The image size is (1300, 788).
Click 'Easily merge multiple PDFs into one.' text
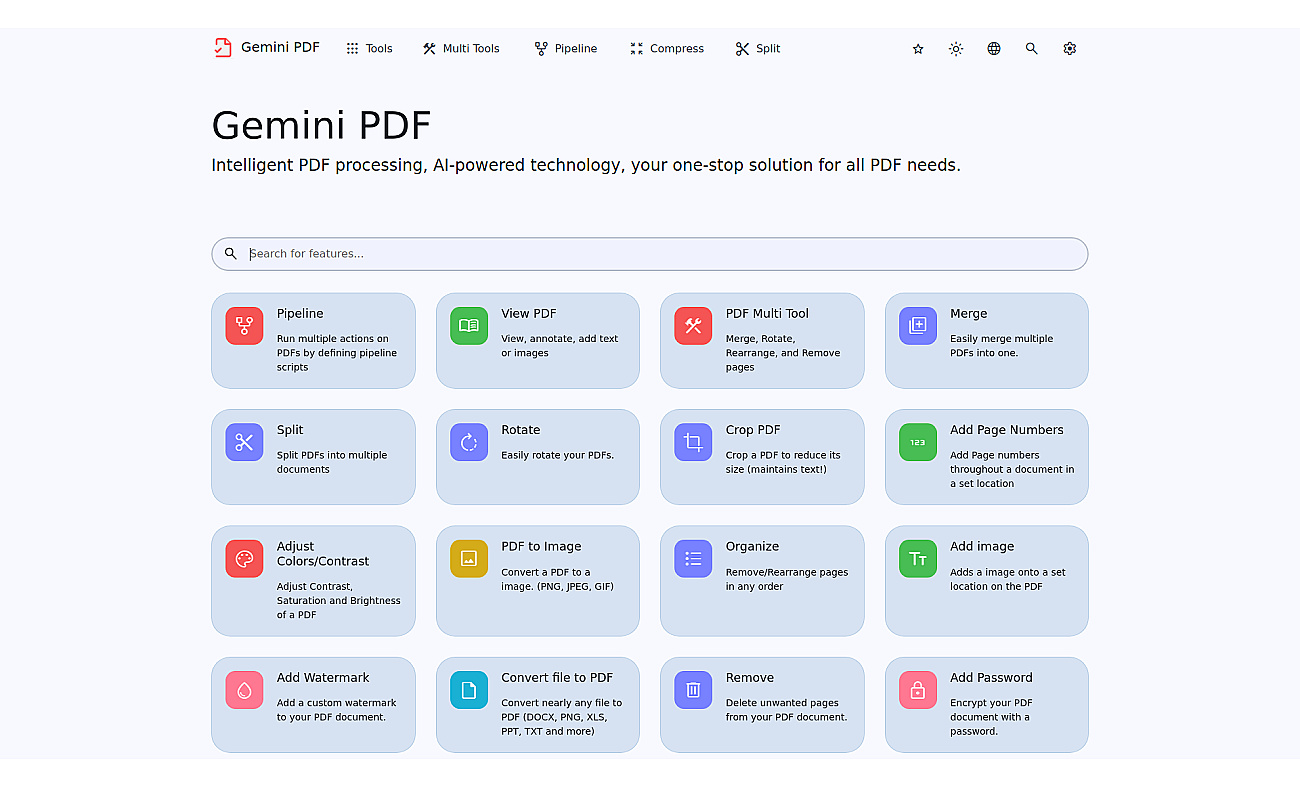click(1001, 346)
